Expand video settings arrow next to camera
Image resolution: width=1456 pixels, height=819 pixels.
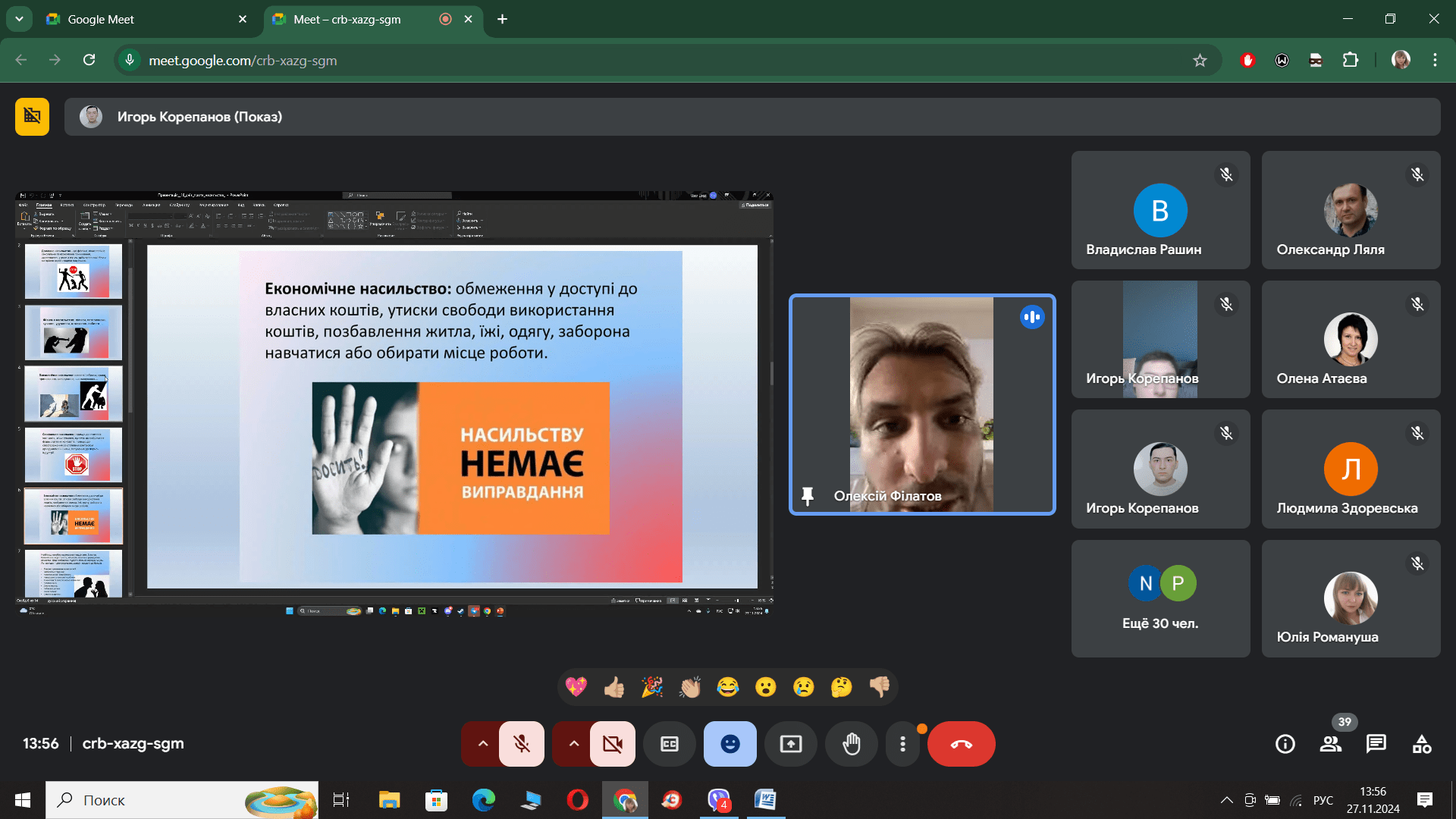(573, 744)
